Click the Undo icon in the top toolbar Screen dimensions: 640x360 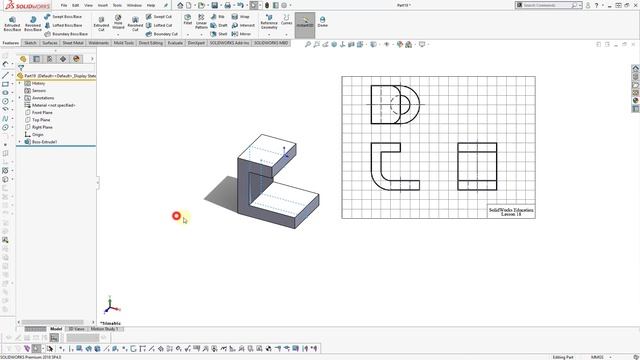pyautogui.click(x=240, y=5)
